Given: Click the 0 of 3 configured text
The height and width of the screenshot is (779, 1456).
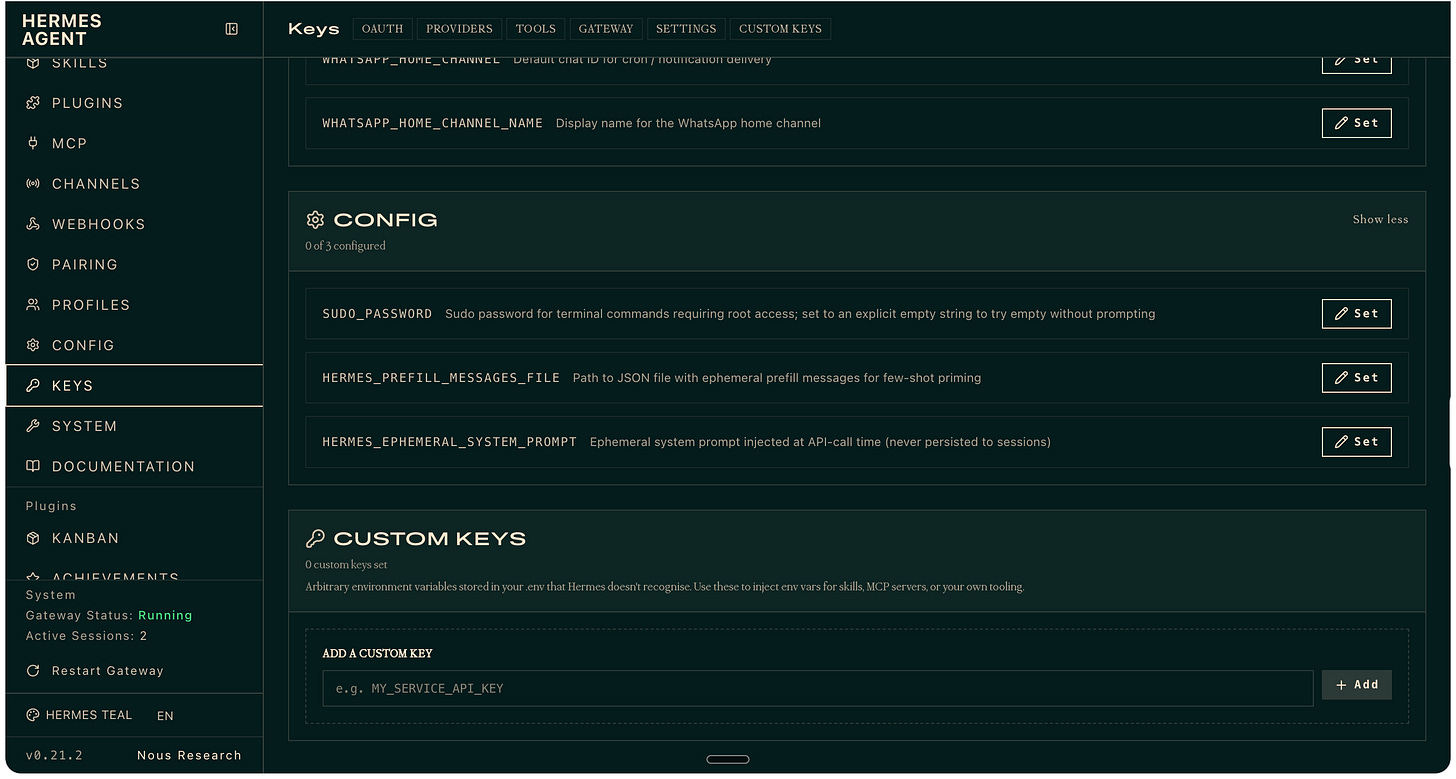Looking at the screenshot, I should [x=345, y=246].
